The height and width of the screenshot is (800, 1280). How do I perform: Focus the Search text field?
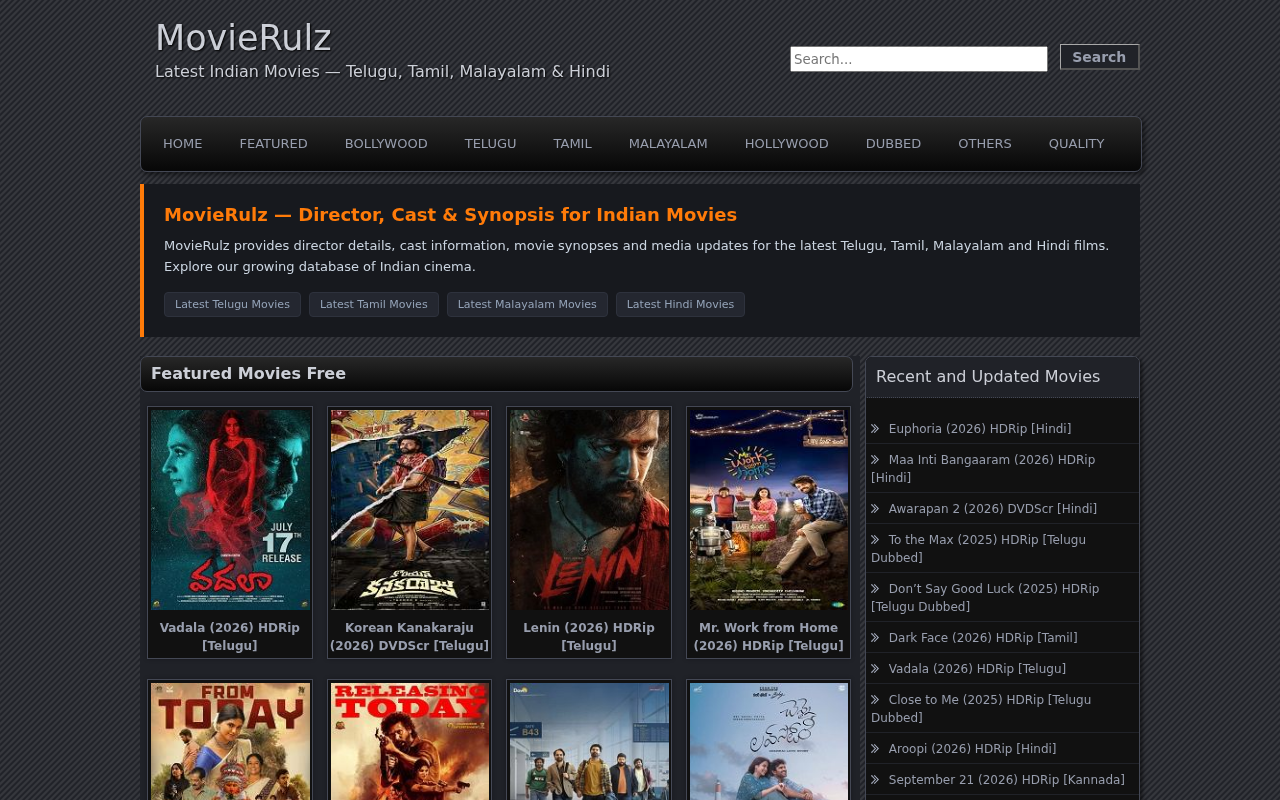coord(919,59)
